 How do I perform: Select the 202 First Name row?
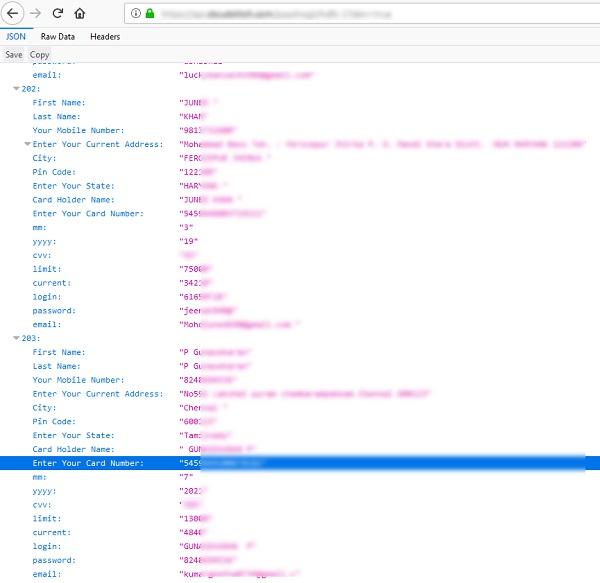click(x=300, y=103)
